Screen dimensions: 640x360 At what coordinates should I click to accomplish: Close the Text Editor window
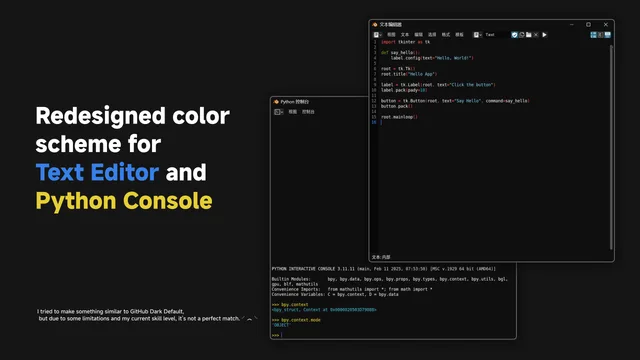coord(606,24)
